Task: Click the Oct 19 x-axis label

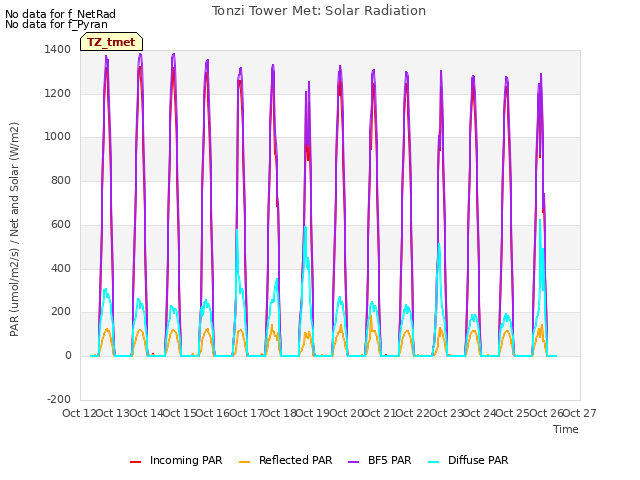Action: click(312, 413)
